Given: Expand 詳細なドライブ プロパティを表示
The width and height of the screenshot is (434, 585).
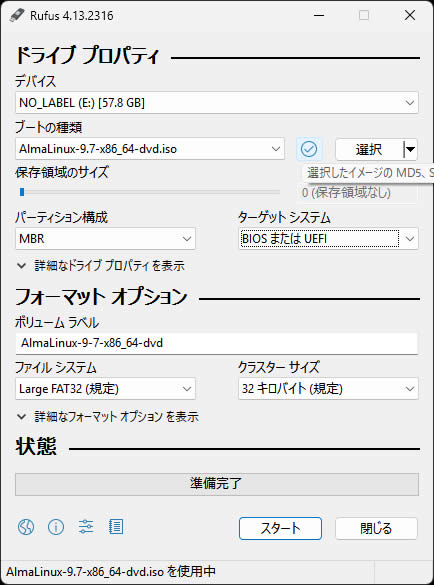Looking at the screenshot, I should coord(101,266).
